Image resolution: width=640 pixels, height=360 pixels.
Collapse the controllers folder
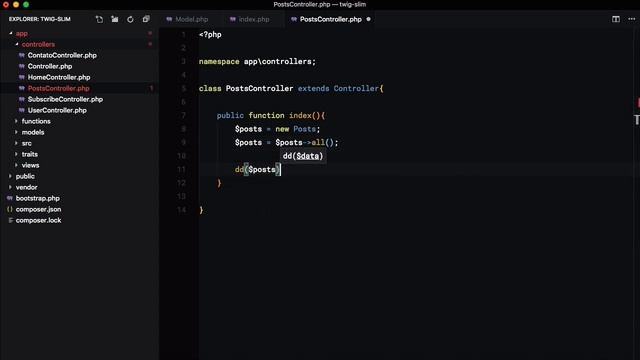coord(17,44)
